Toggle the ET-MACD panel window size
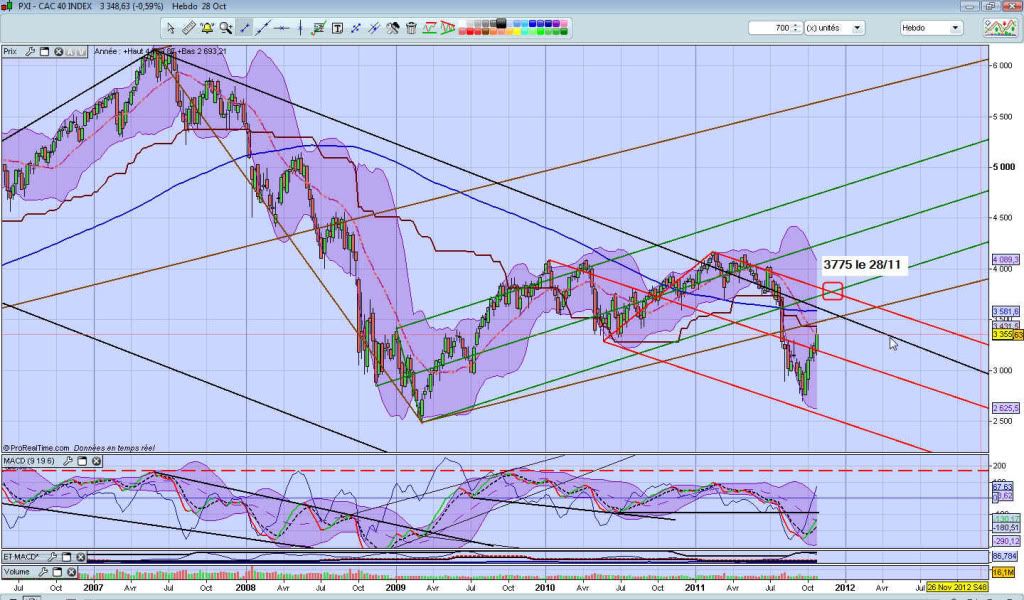This screenshot has height=600, width=1024. click(66, 556)
